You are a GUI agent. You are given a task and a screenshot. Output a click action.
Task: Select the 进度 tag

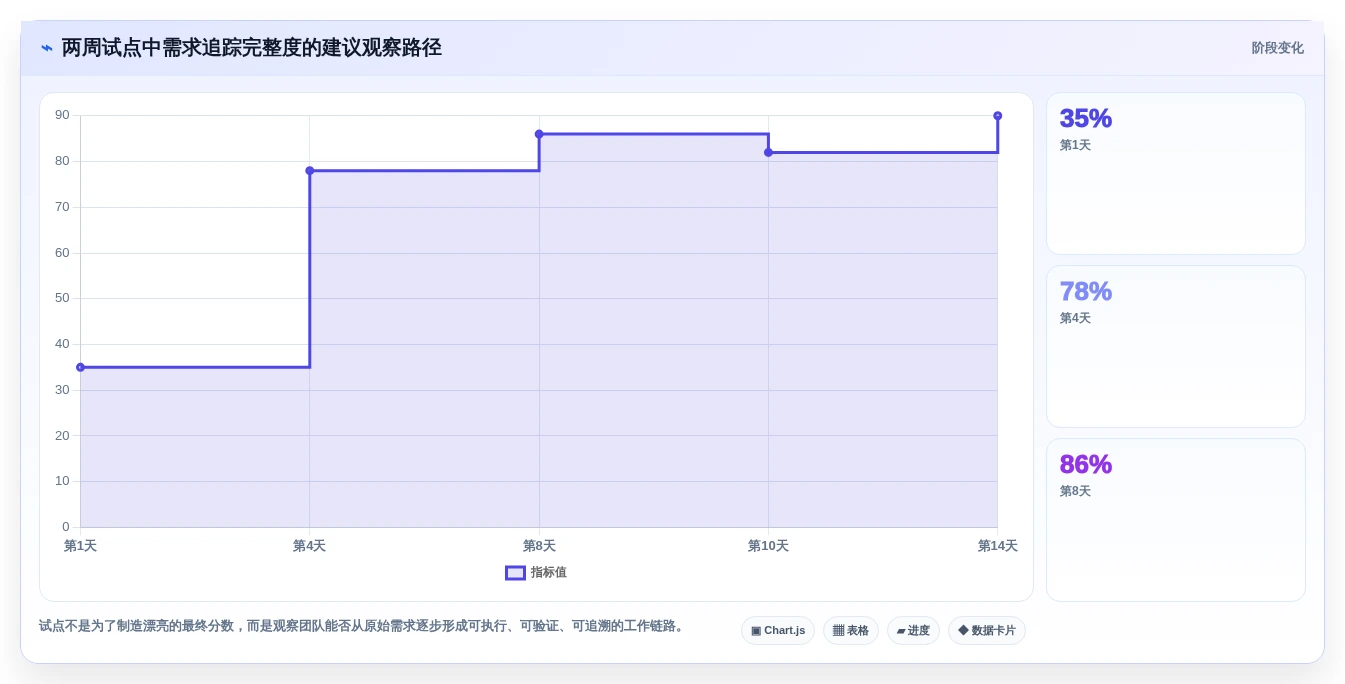pos(913,631)
